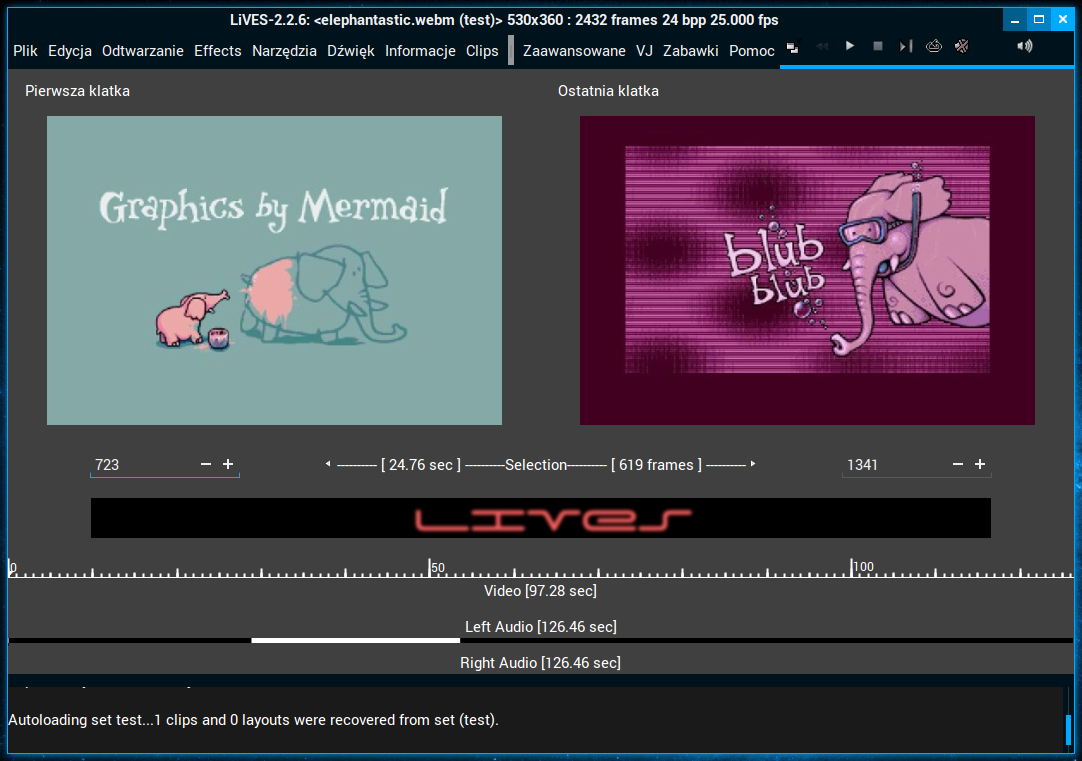Open the Narzędzia menu

coord(284,51)
